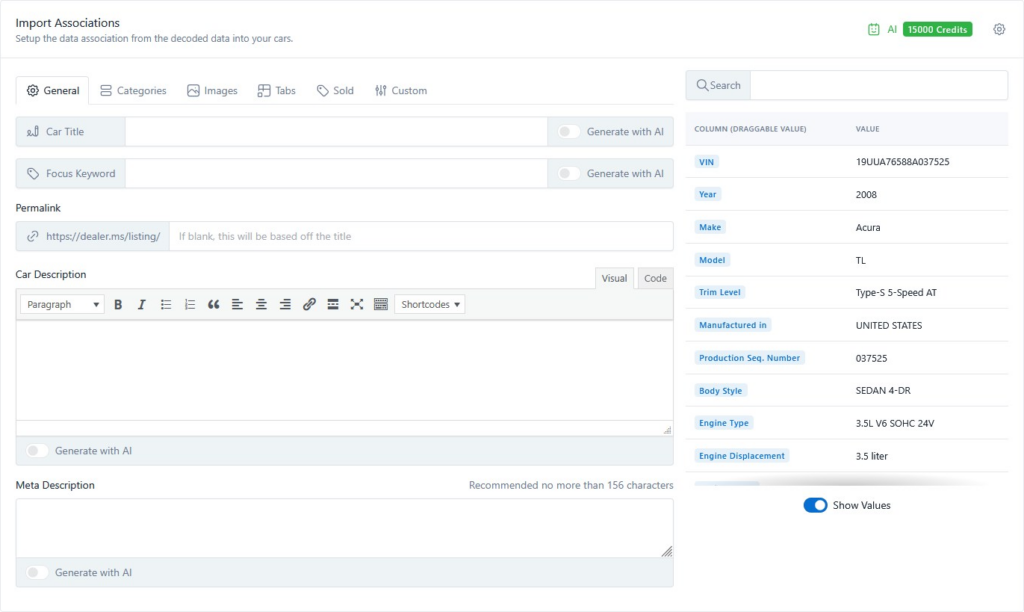Enable Generate with AI for Car Description

(x=37, y=451)
